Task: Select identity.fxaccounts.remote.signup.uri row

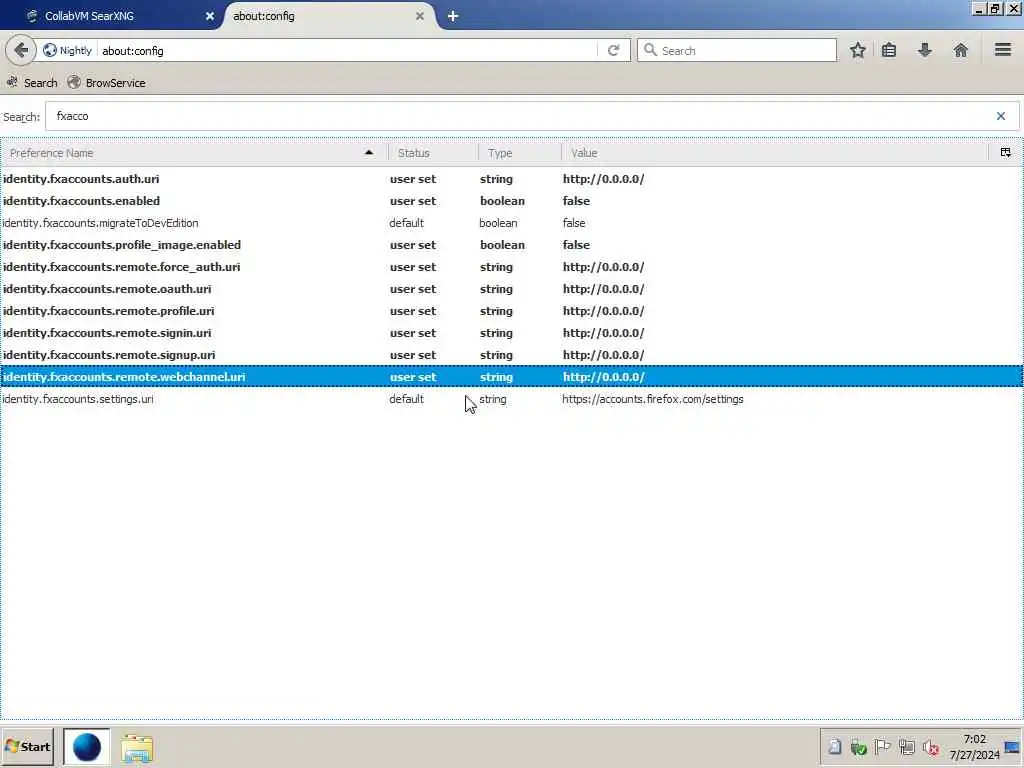Action: coord(511,355)
